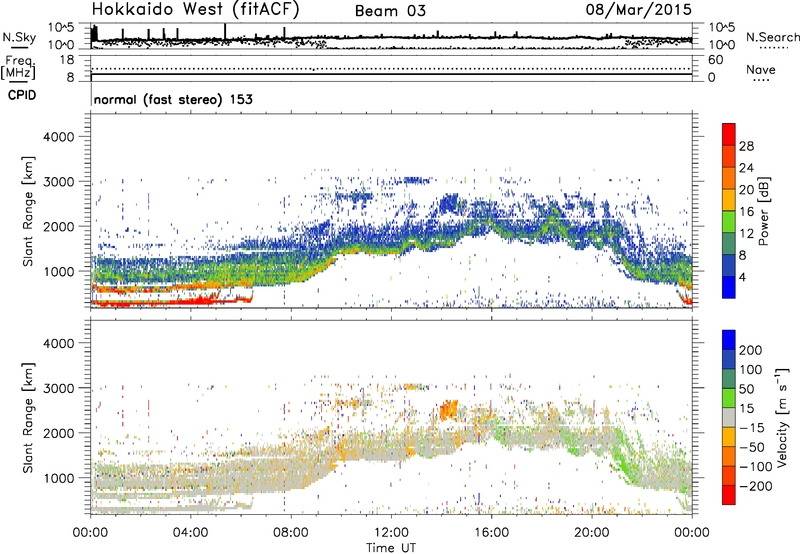Click the '12:00' time axis tick label

click(x=391, y=533)
